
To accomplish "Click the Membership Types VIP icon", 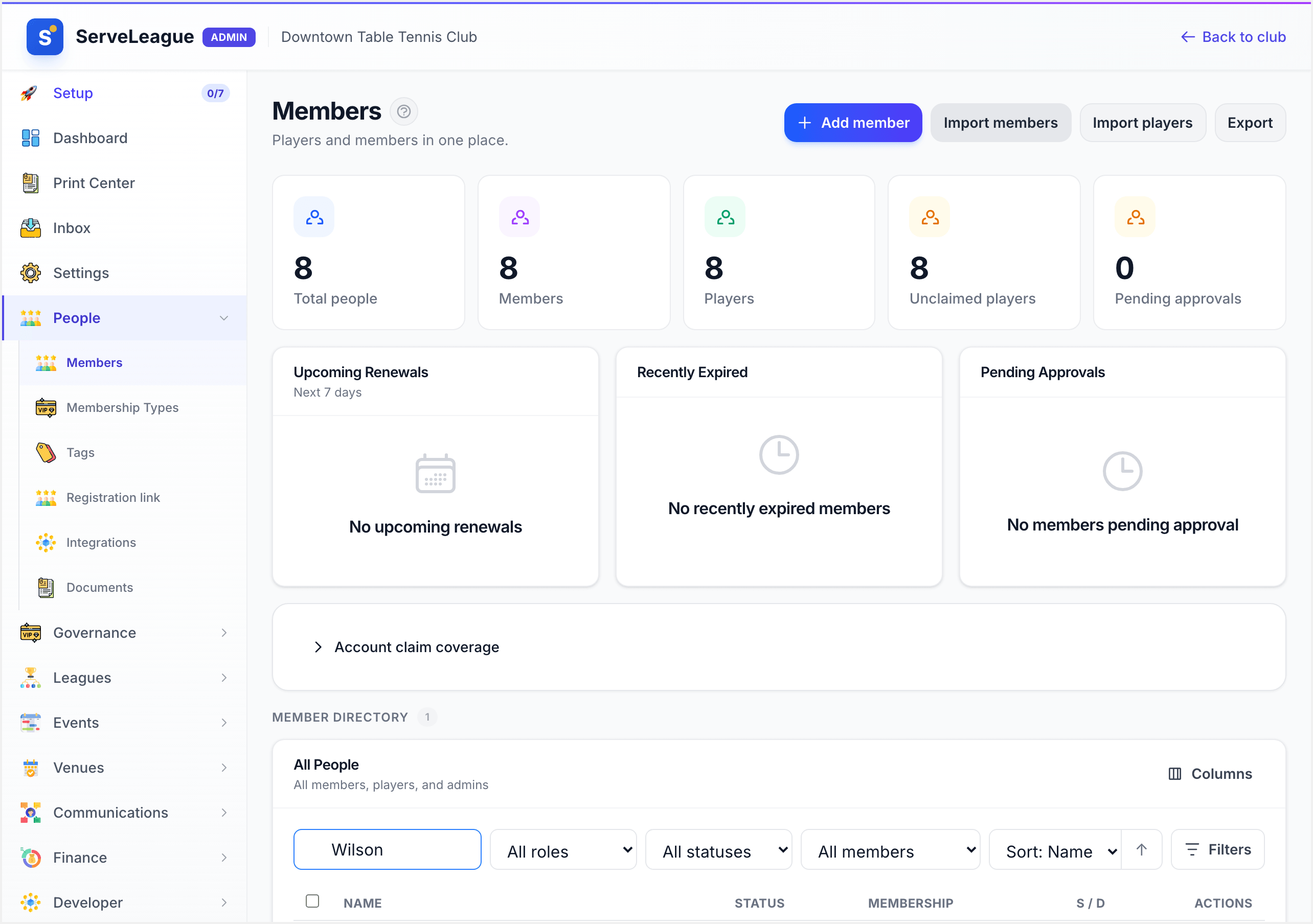I will tap(46, 408).
